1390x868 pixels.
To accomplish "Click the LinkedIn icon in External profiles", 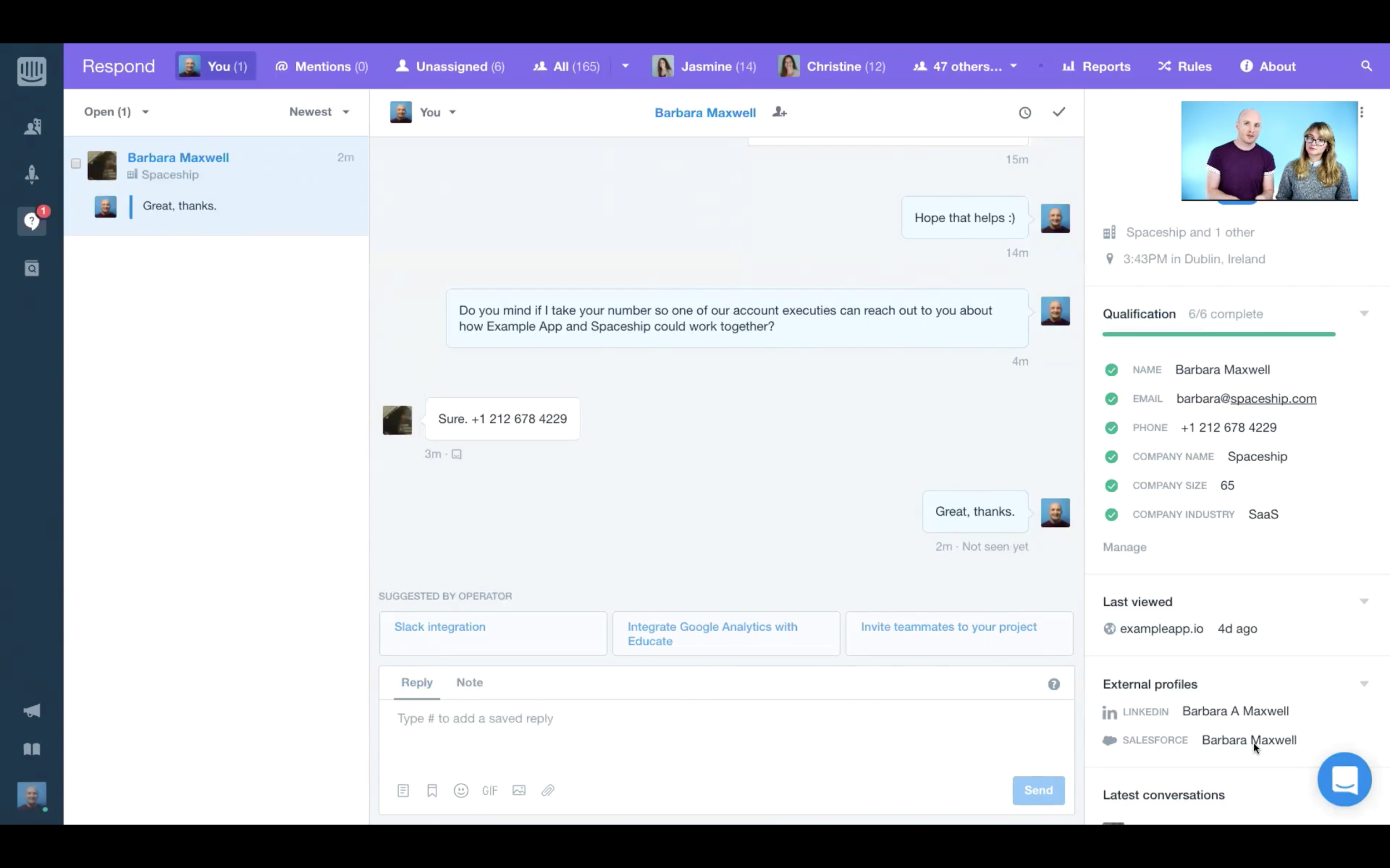I will [x=1110, y=712].
